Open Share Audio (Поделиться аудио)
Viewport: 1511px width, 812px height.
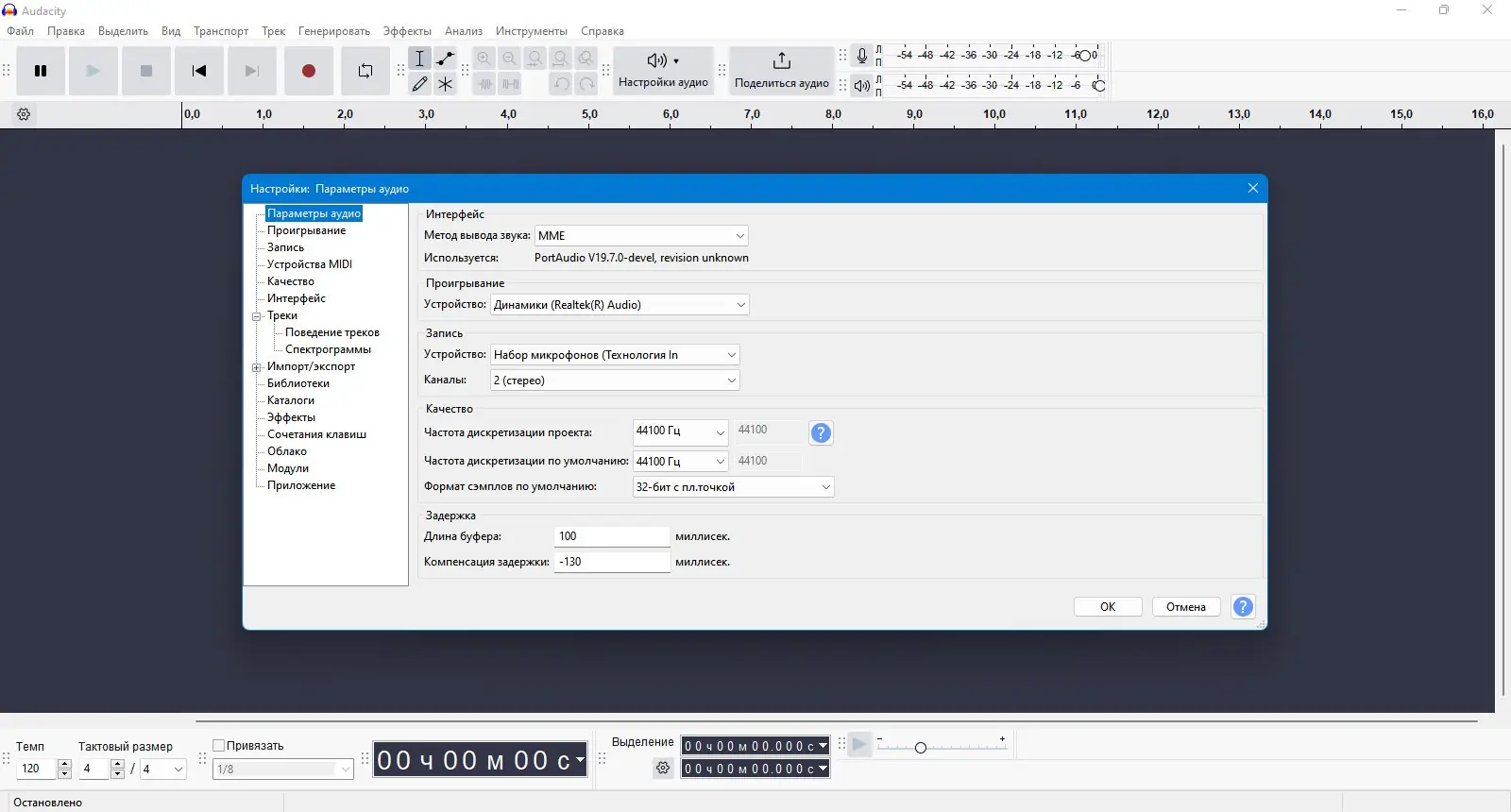tap(782, 71)
